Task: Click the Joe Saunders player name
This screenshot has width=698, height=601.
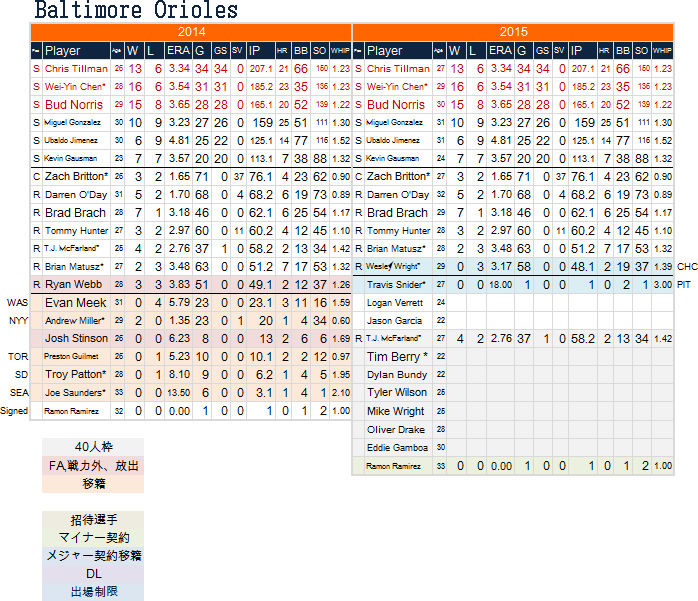Action: 75,393
